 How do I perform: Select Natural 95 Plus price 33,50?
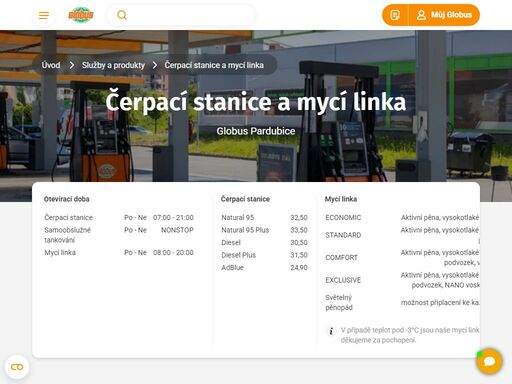tap(299, 230)
